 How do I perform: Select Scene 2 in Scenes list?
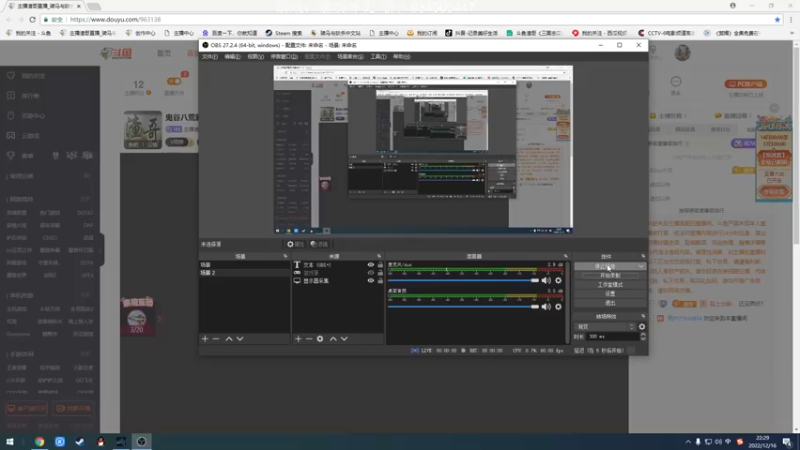244,273
